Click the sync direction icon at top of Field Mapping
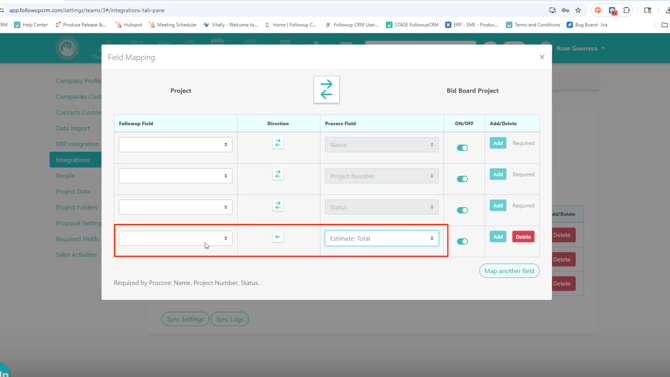Image resolution: width=670 pixels, height=377 pixels. 326,90
